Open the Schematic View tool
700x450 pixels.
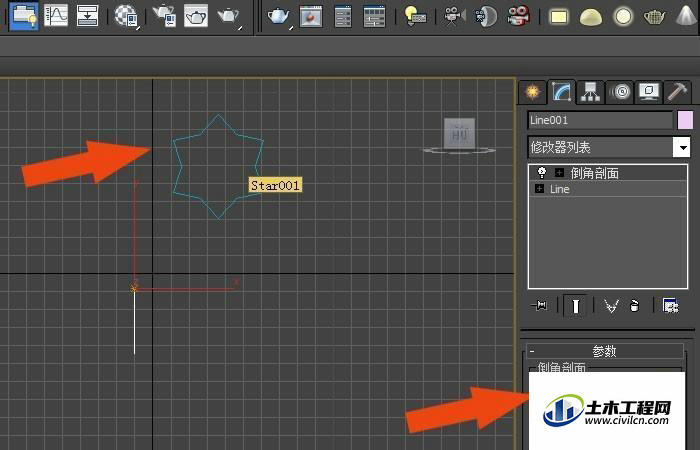click(88, 15)
